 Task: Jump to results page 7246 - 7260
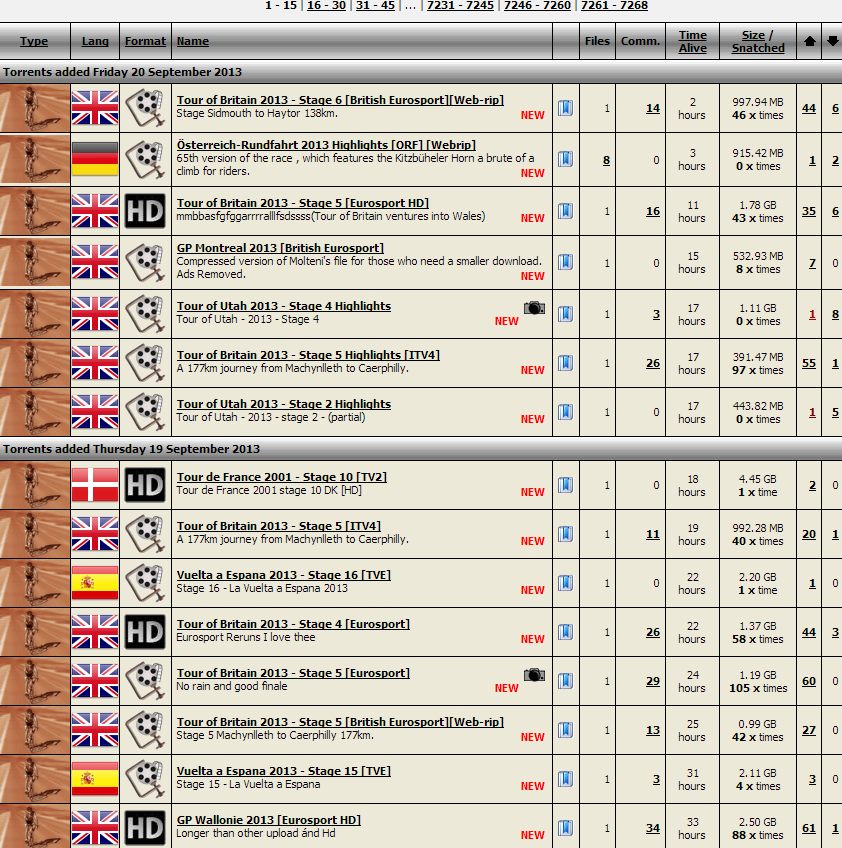537,5
